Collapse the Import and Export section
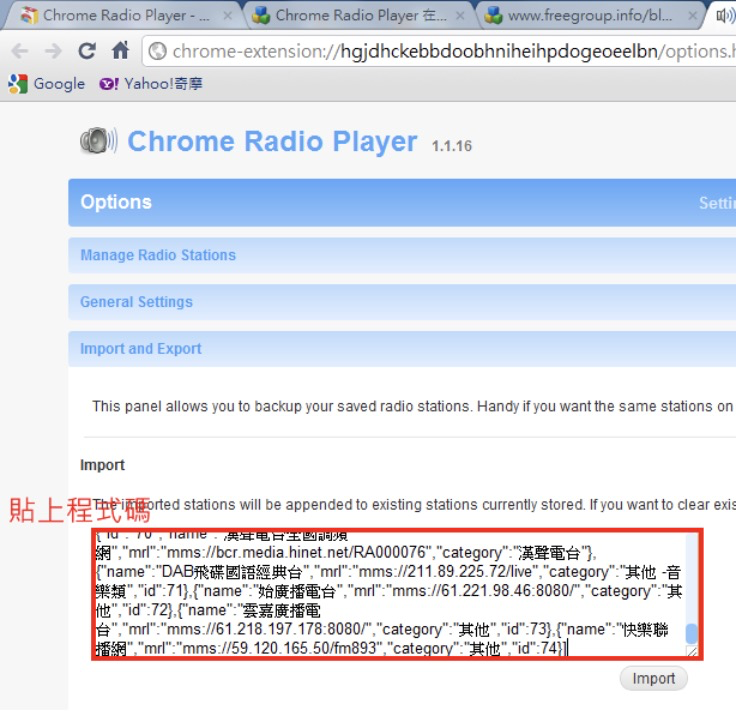This screenshot has width=738, height=716. click(x=402, y=348)
